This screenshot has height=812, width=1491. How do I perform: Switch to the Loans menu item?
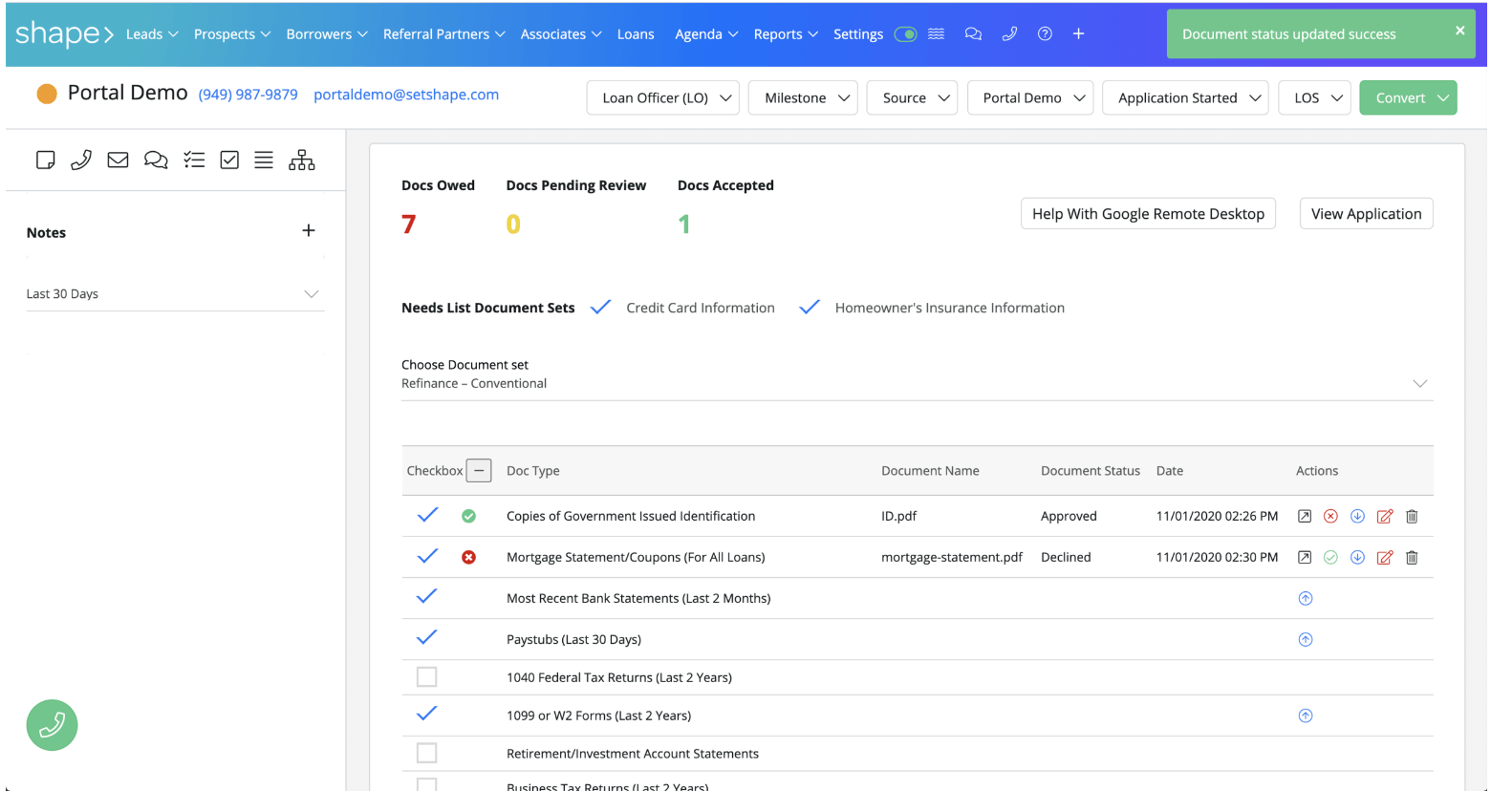click(x=636, y=33)
